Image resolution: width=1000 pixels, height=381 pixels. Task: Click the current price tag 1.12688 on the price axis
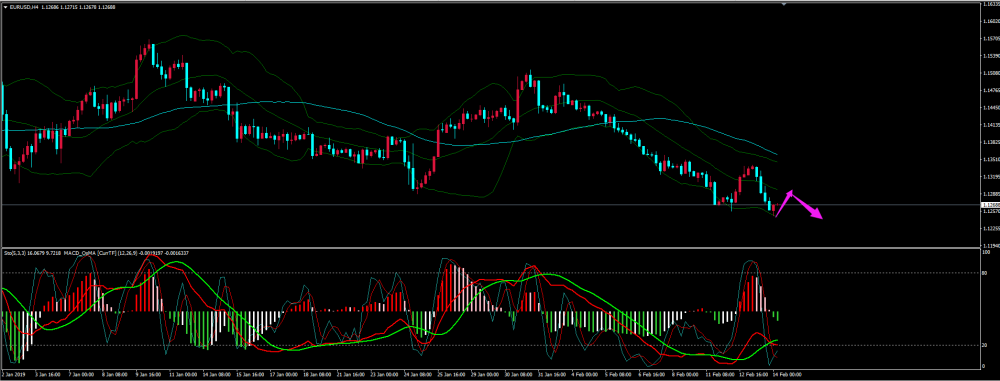point(990,205)
